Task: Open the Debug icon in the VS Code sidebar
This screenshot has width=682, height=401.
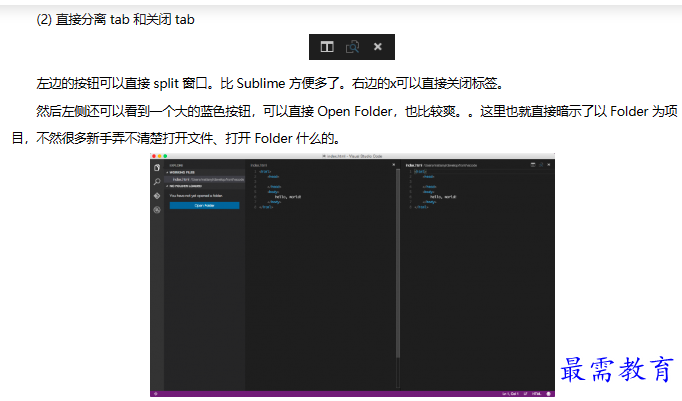Action: click(157, 210)
